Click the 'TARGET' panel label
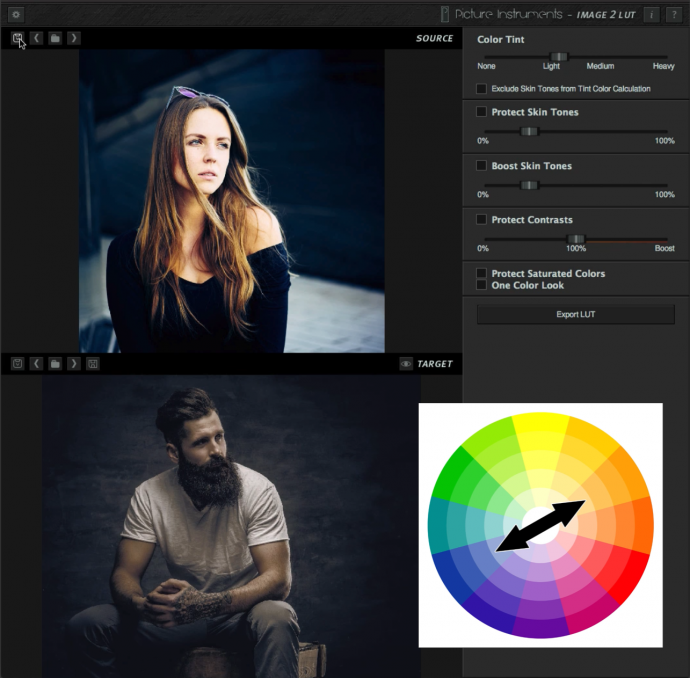The image size is (690, 678). tap(435, 364)
